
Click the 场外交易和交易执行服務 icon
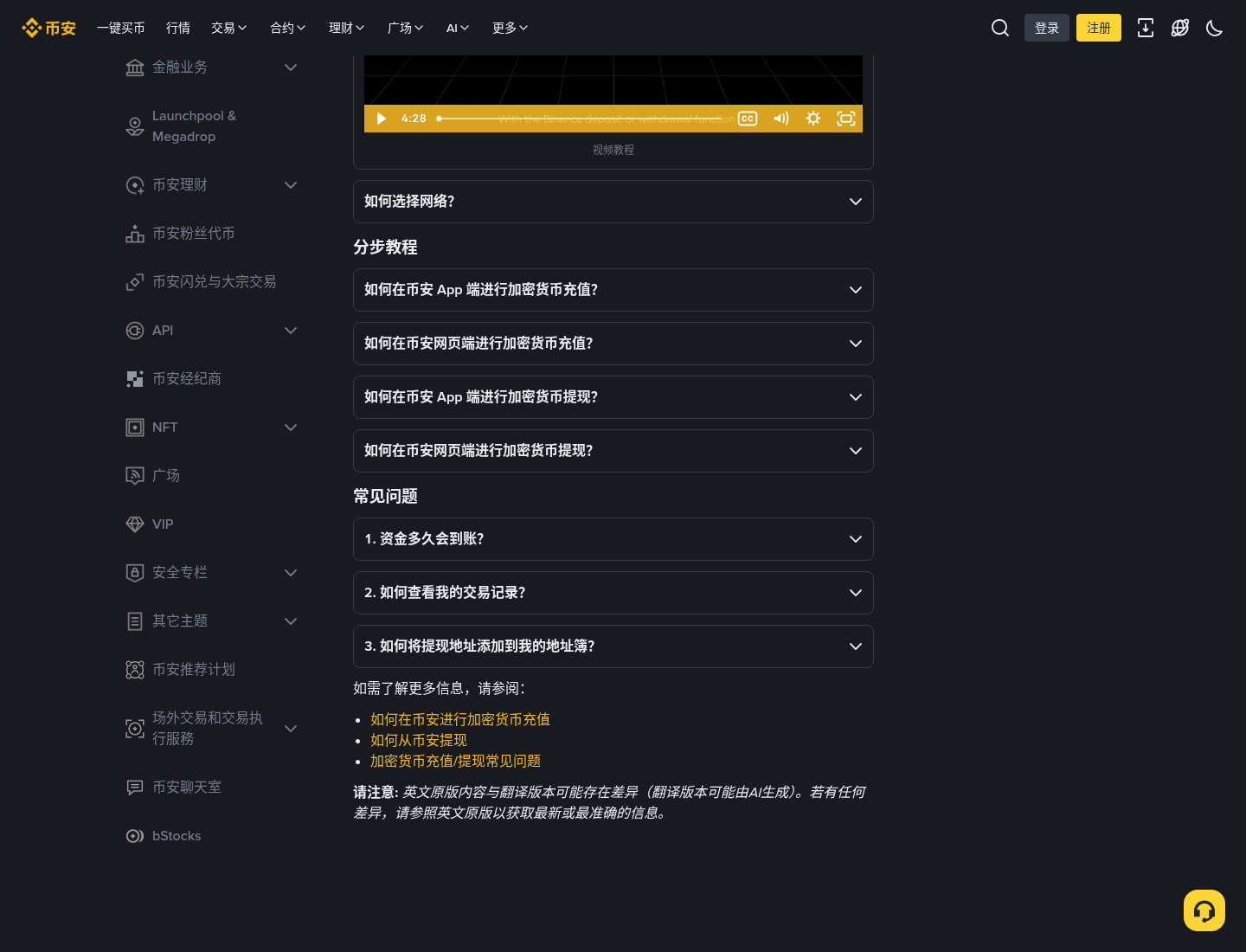pos(135,729)
